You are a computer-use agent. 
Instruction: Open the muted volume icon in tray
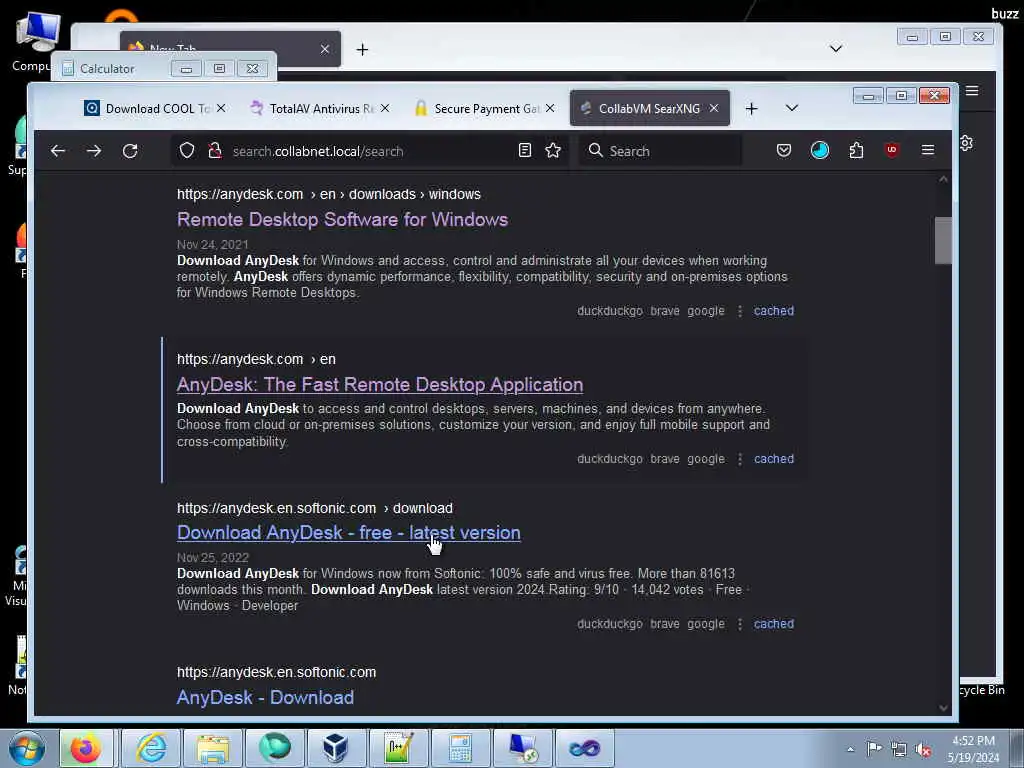point(923,750)
